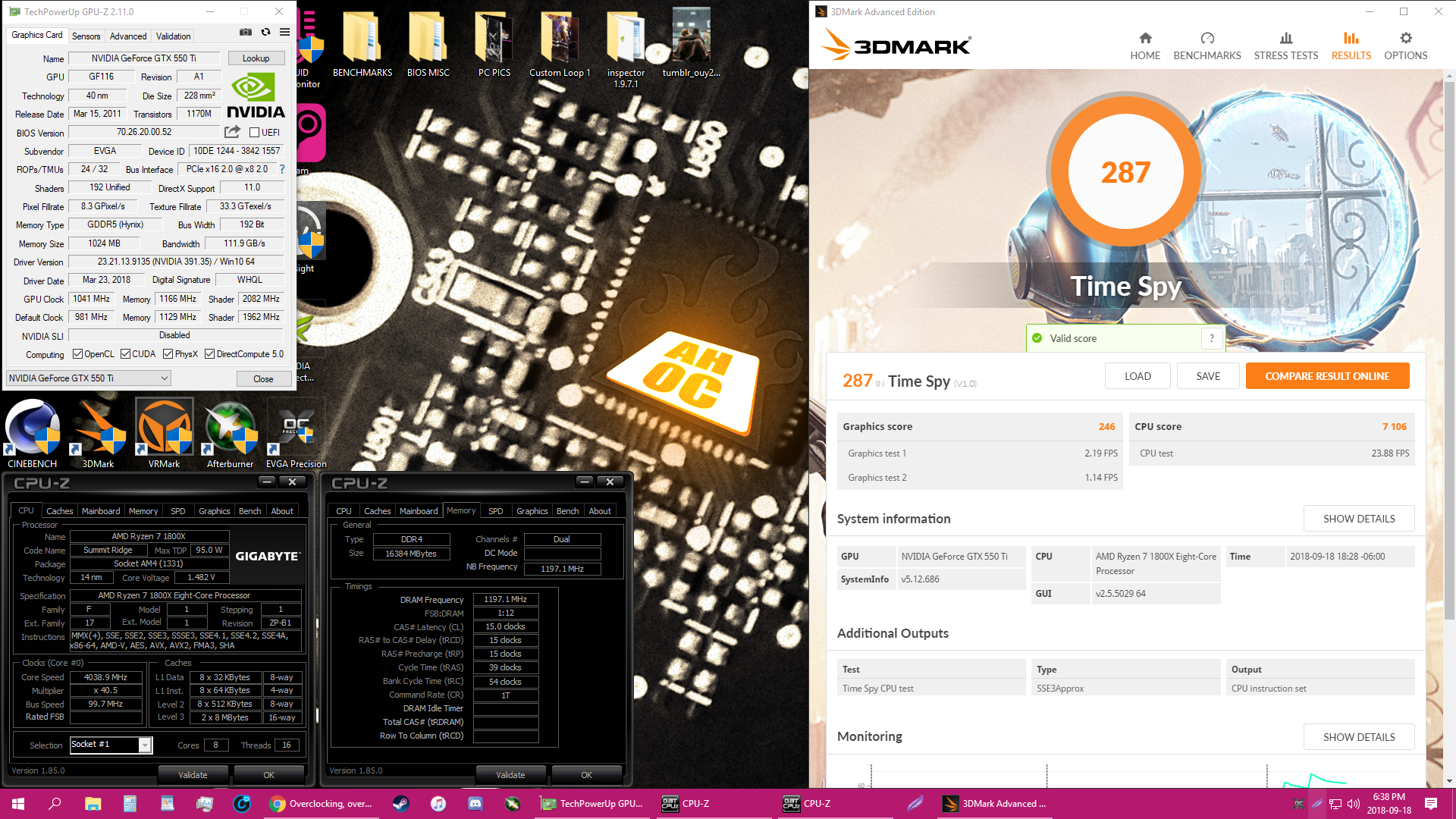This screenshot has height=819, width=1456.
Task: Toggle CUDA checkbox
Action: (125, 354)
